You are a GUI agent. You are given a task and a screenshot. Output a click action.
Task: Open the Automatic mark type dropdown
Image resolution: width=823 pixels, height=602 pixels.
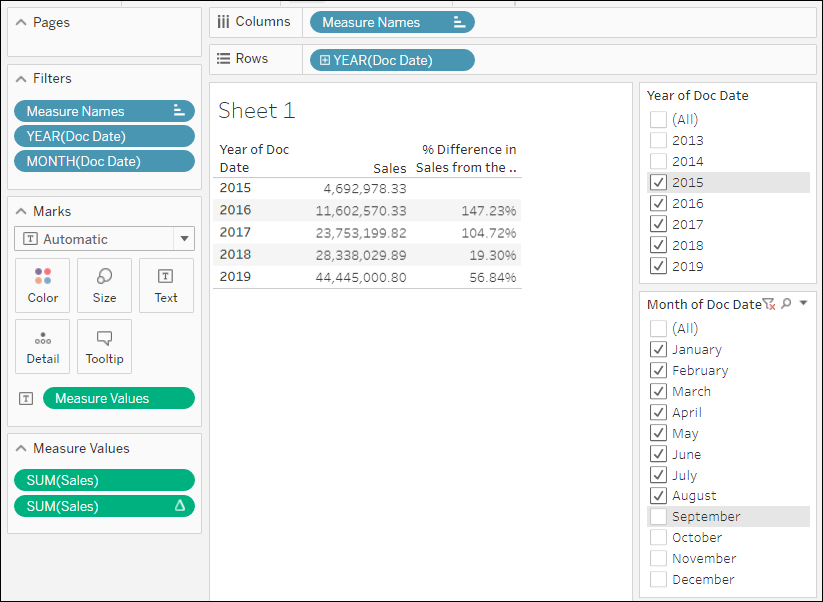point(183,239)
